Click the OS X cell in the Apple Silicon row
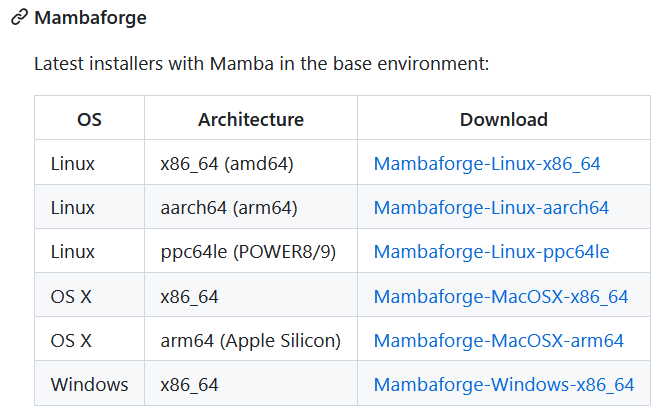Viewport: 654px width, 410px height. tap(71, 341)
